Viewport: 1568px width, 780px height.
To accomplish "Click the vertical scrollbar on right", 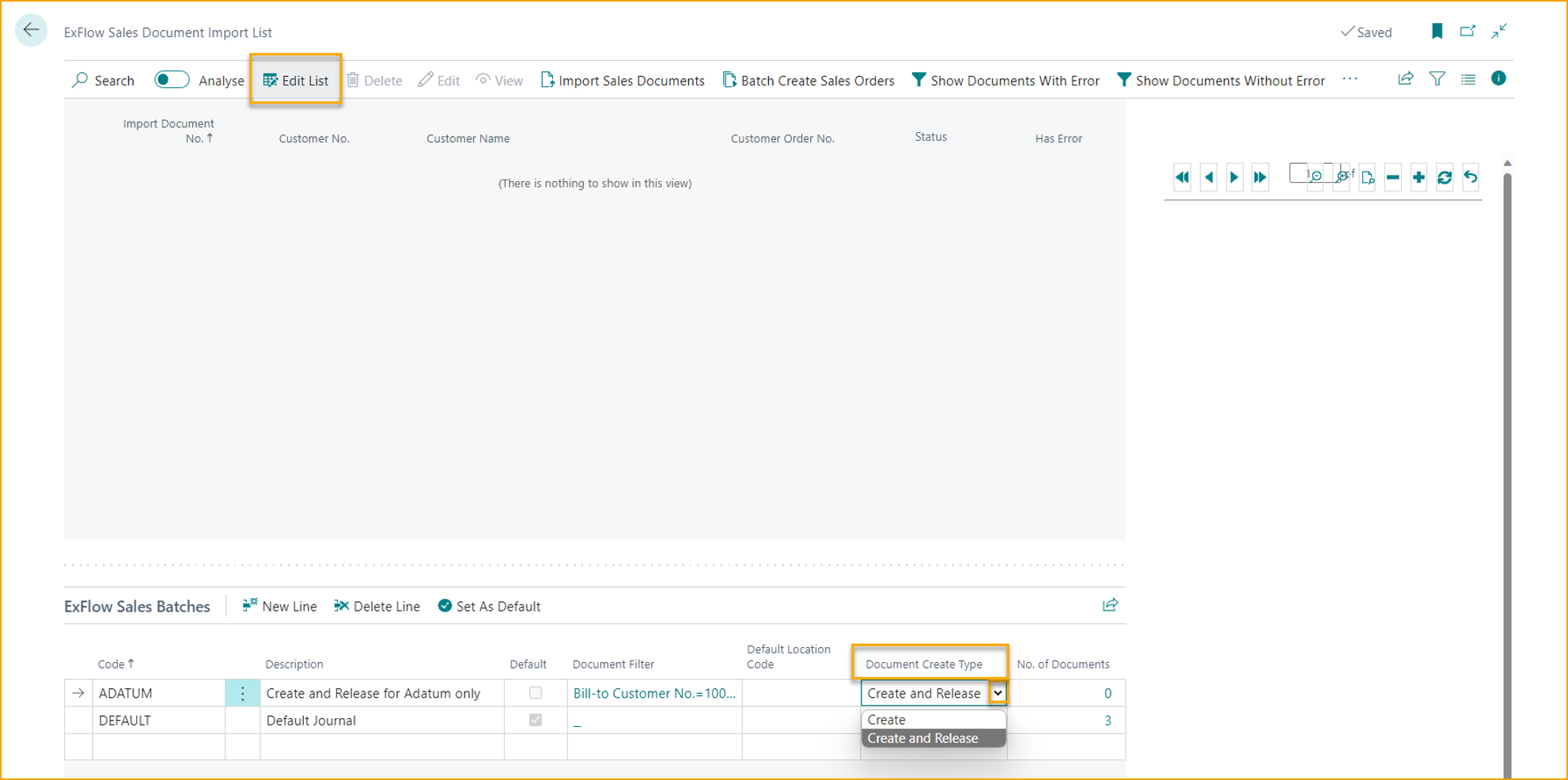I will click(1507, 475).
